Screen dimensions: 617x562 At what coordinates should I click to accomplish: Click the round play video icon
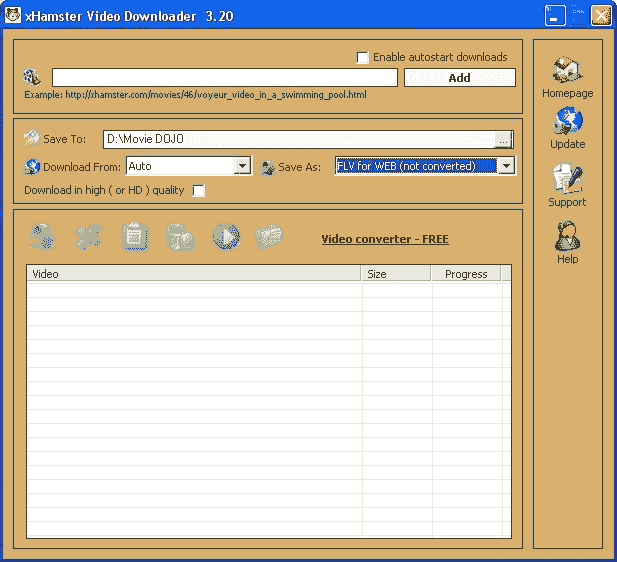[x=226, y=237]
